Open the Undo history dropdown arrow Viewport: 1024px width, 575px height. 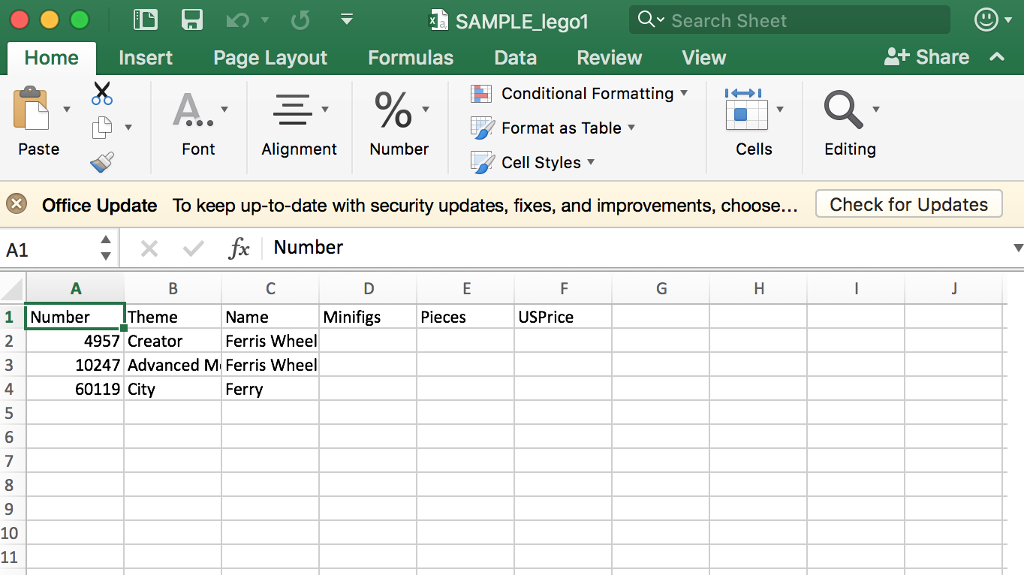(265, 20)
